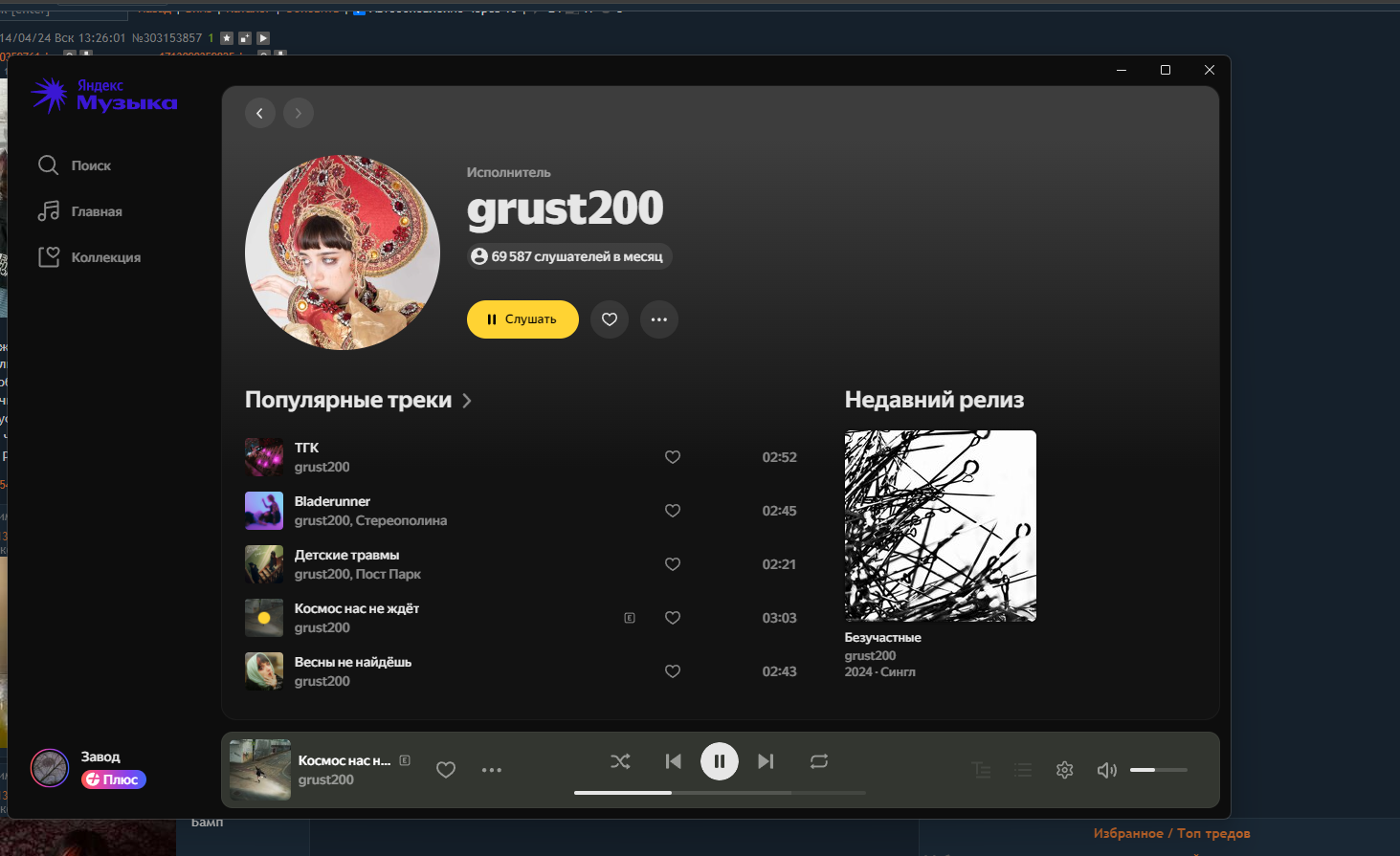Open artist more options menu
The height and width of the screenshot is (856, 1400).
659,319
